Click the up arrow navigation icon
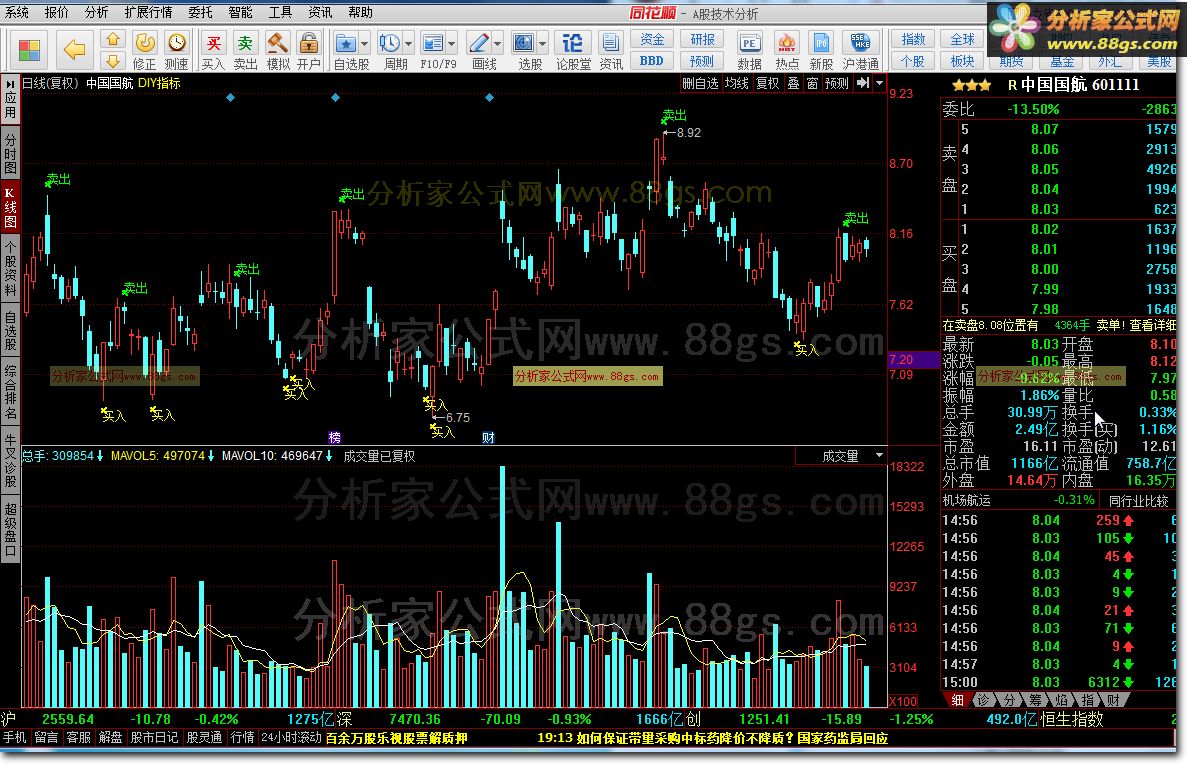 tap(113, 39)
